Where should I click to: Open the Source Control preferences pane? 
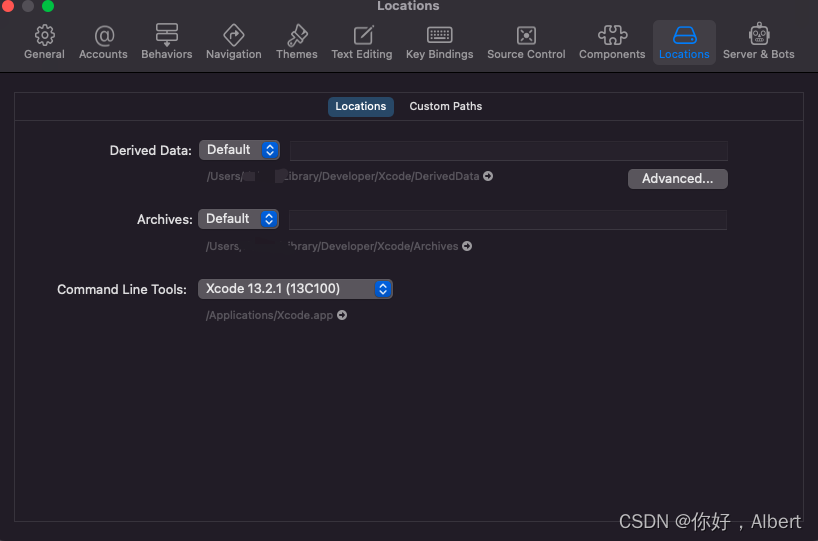pyautogui.click(x=526, y=42)
